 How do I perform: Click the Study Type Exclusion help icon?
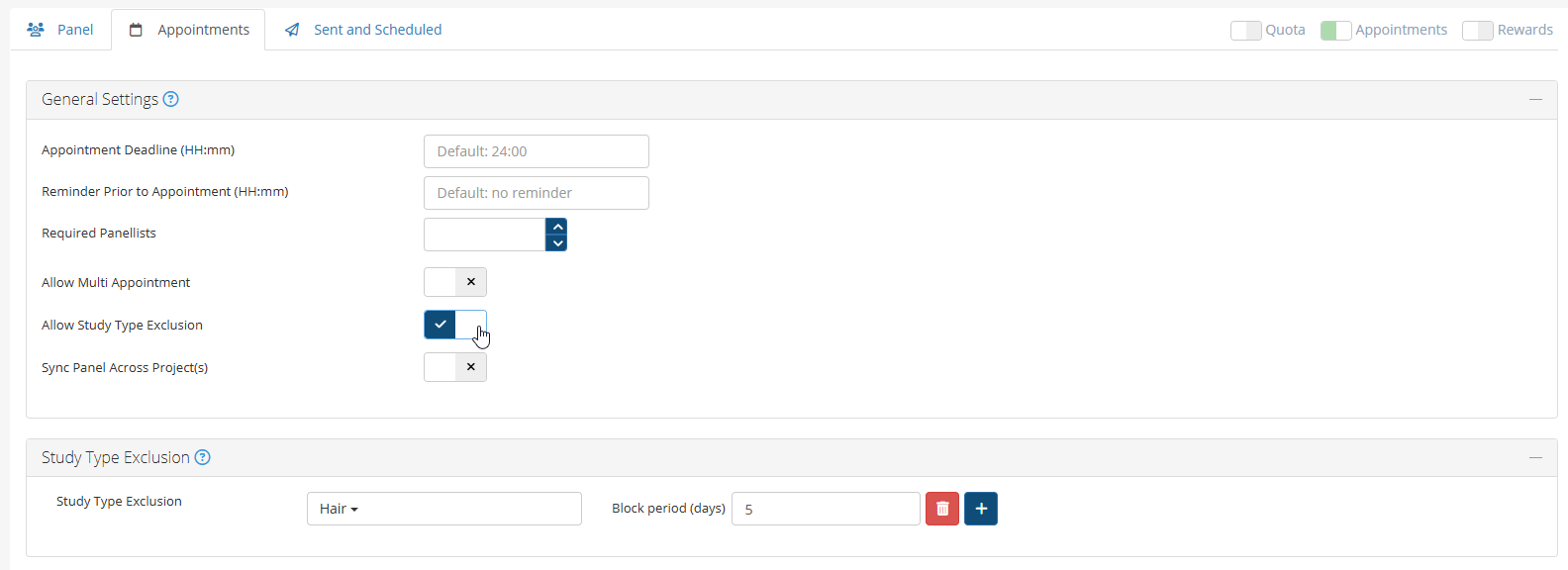click(x=203, y=457)
